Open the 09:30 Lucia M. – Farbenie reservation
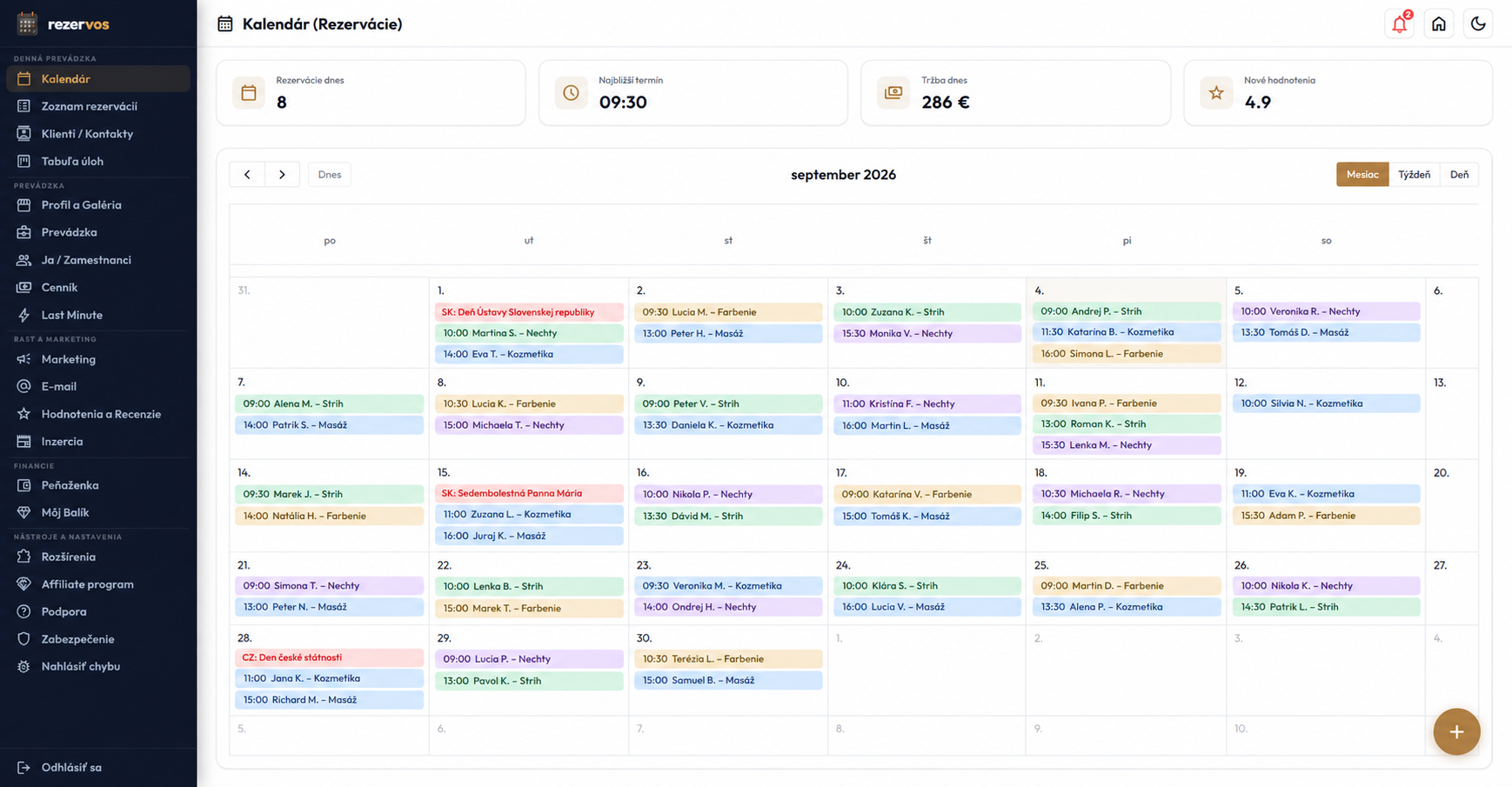The image size is (1512, 787). click(728, 312)
